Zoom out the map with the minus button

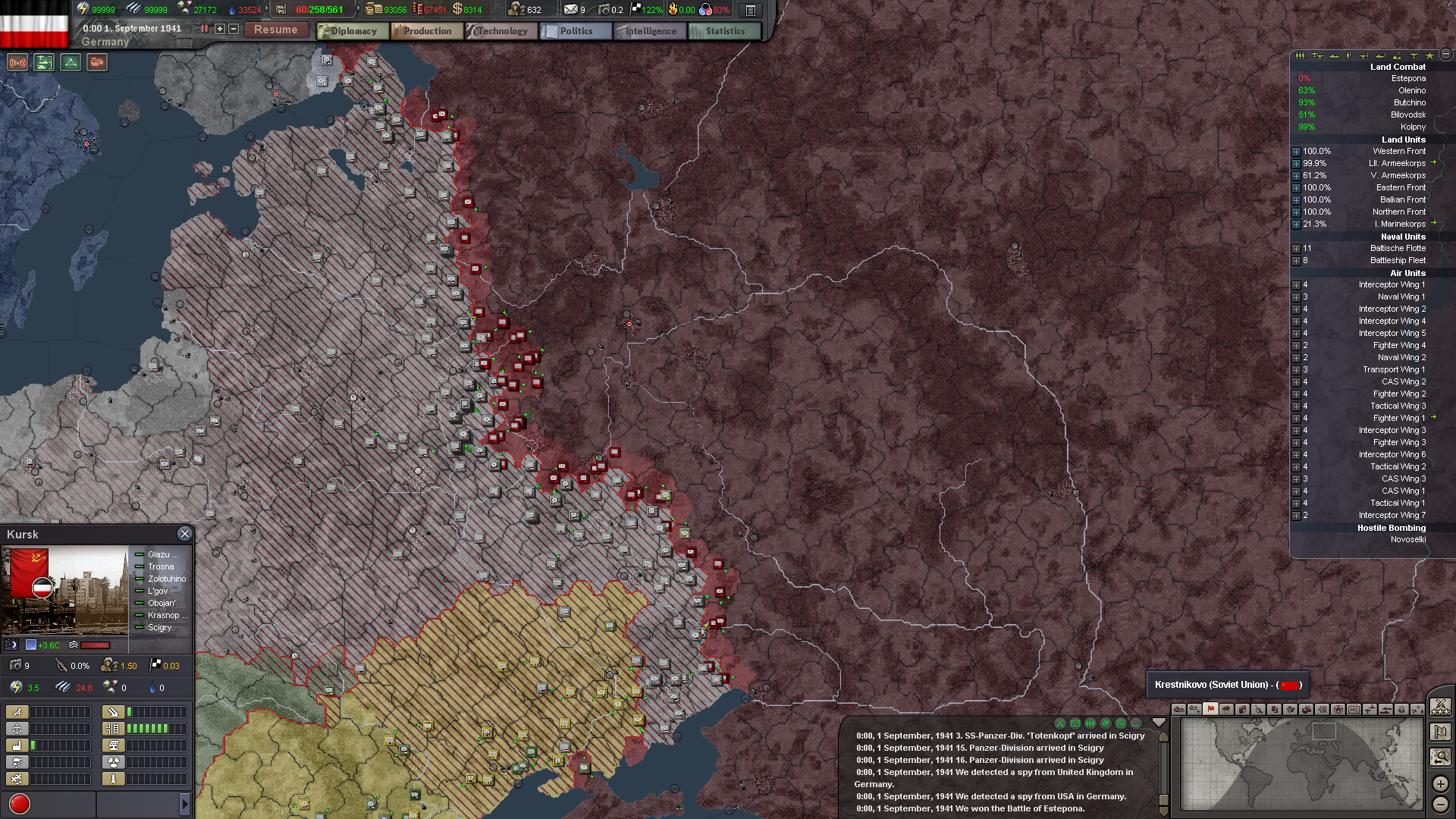[x=1440, y=804]
